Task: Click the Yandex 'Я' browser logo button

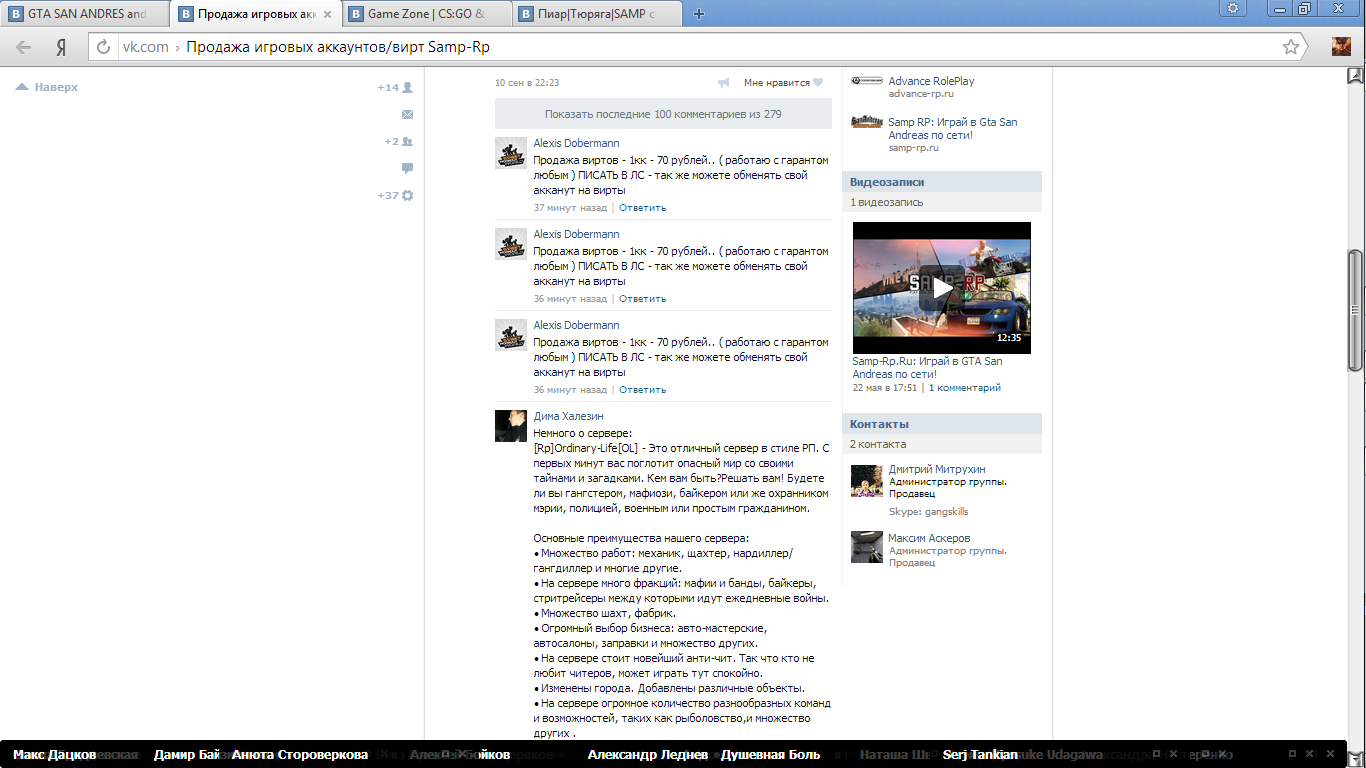Action: [x=61, y=47]
